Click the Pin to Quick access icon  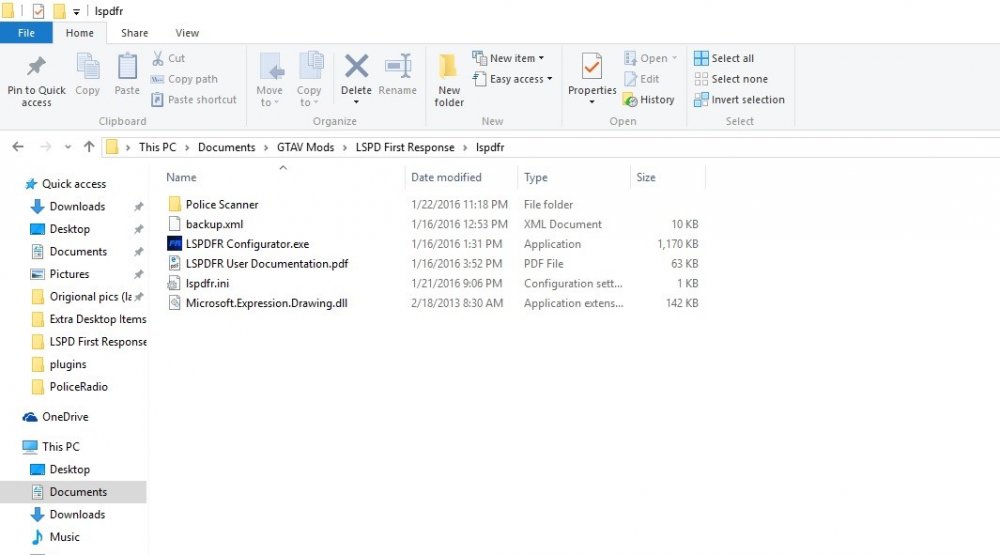tap(36, 66)
